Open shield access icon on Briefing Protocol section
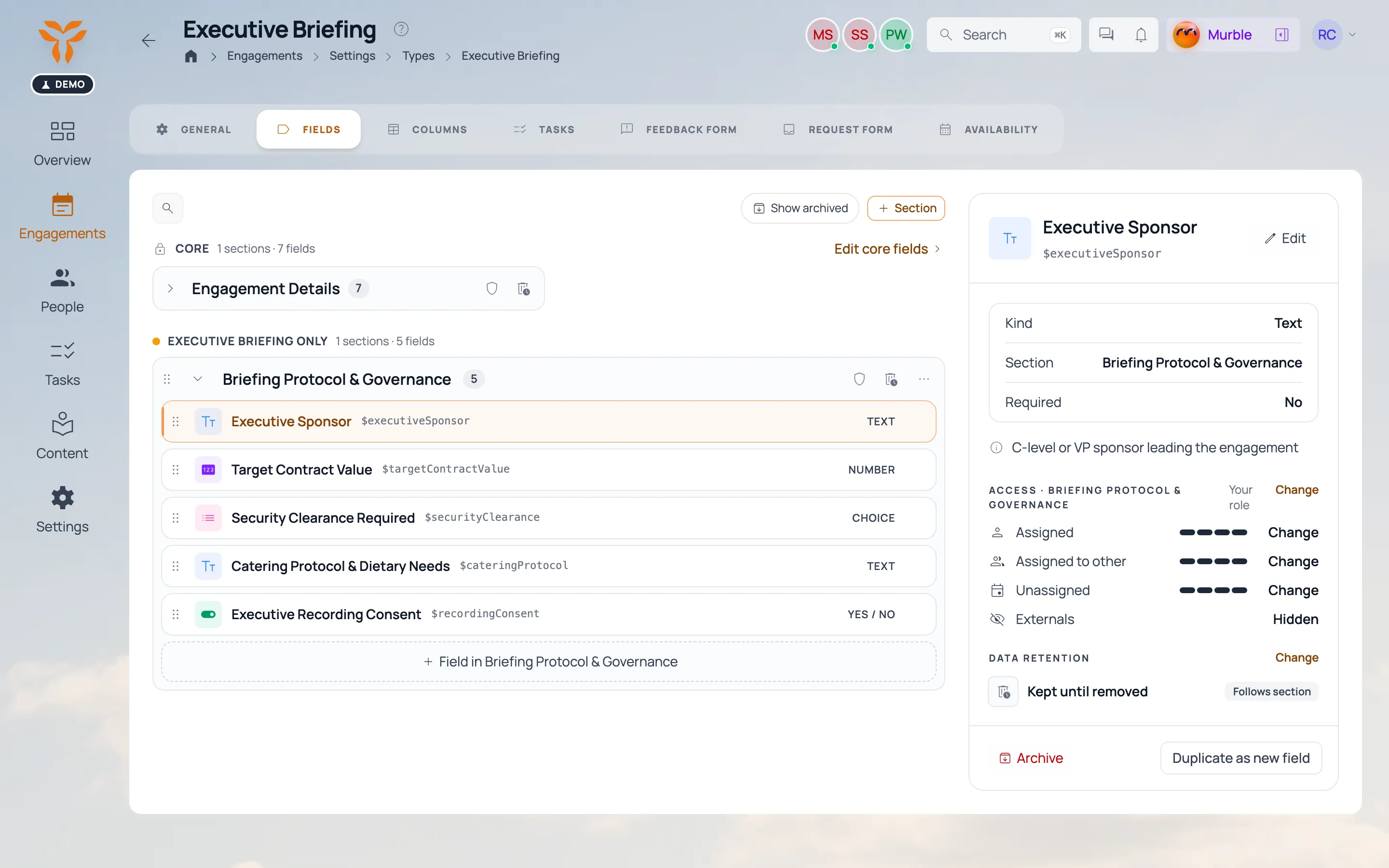Image resolution: width=1389 pixels, height=868 pixels. [x=859, y=379]
